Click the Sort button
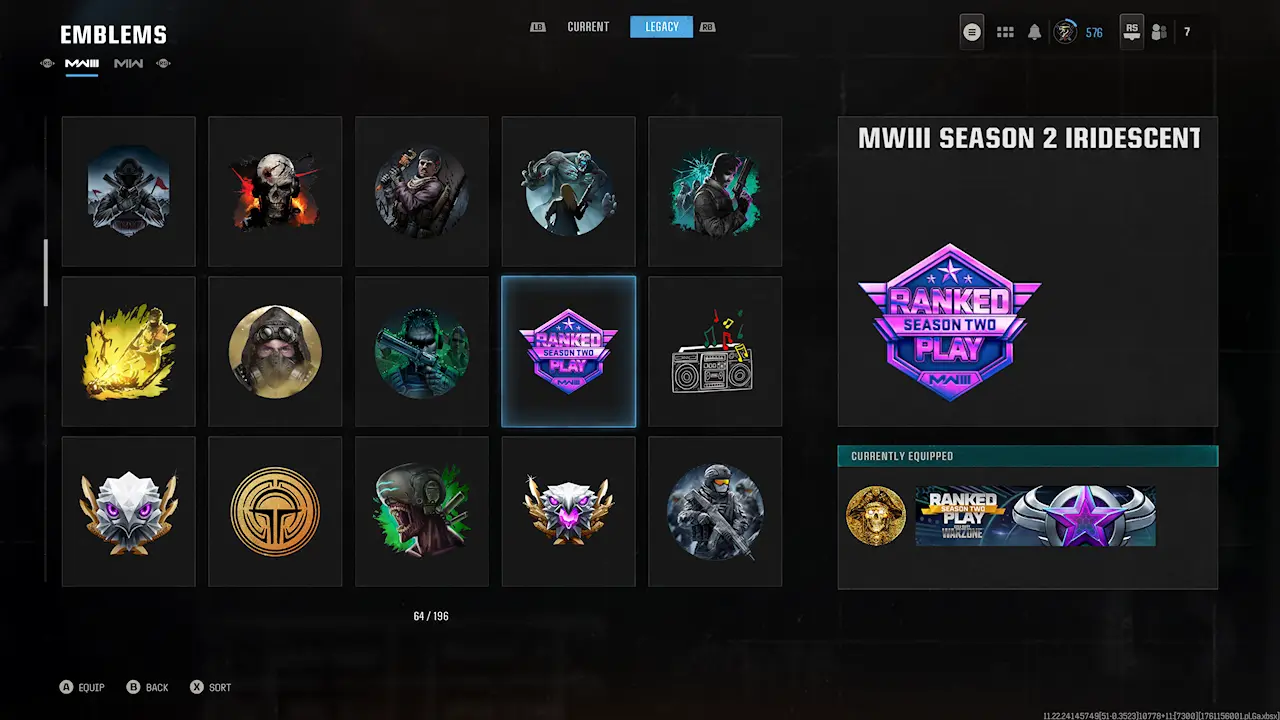This screenshot has width=1280, height=720. [x=211, y=687]
